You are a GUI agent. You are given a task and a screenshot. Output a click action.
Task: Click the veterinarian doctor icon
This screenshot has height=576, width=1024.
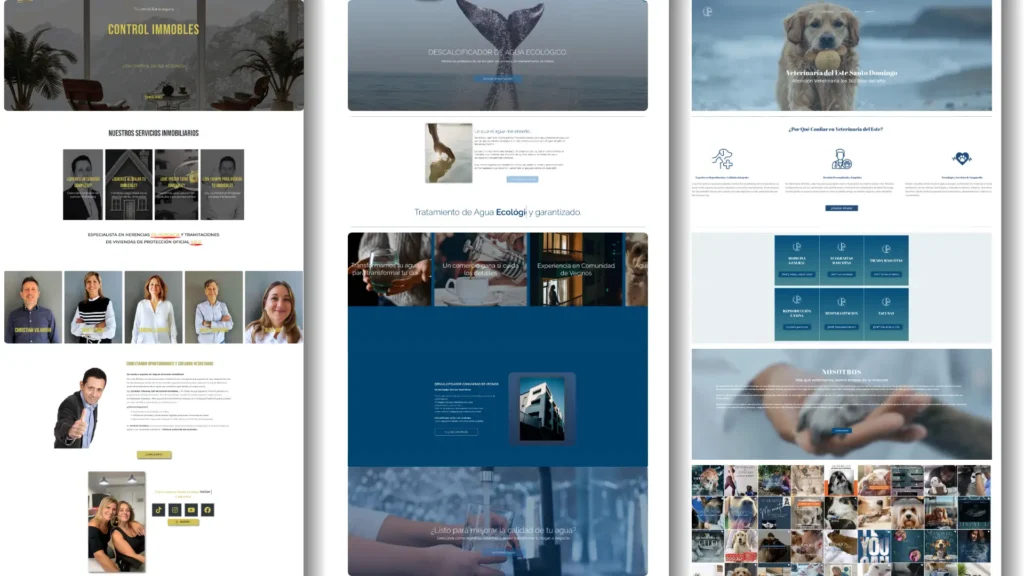point(841,159)
